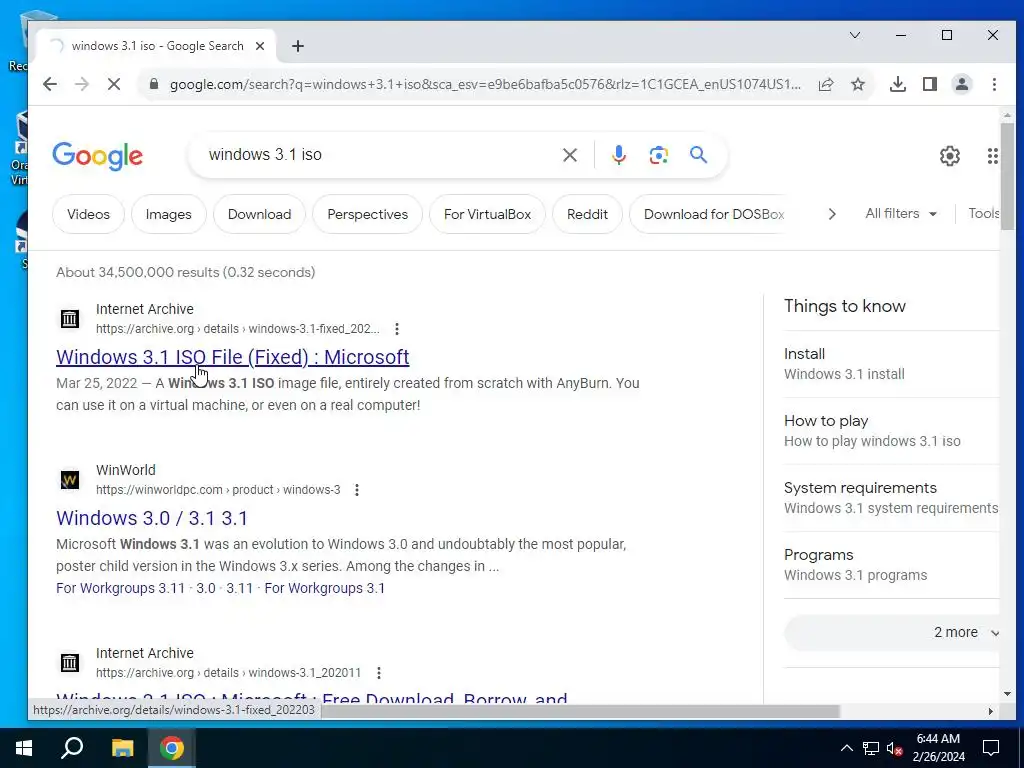Open For Workgroups 3.1 sitelink

325,588
